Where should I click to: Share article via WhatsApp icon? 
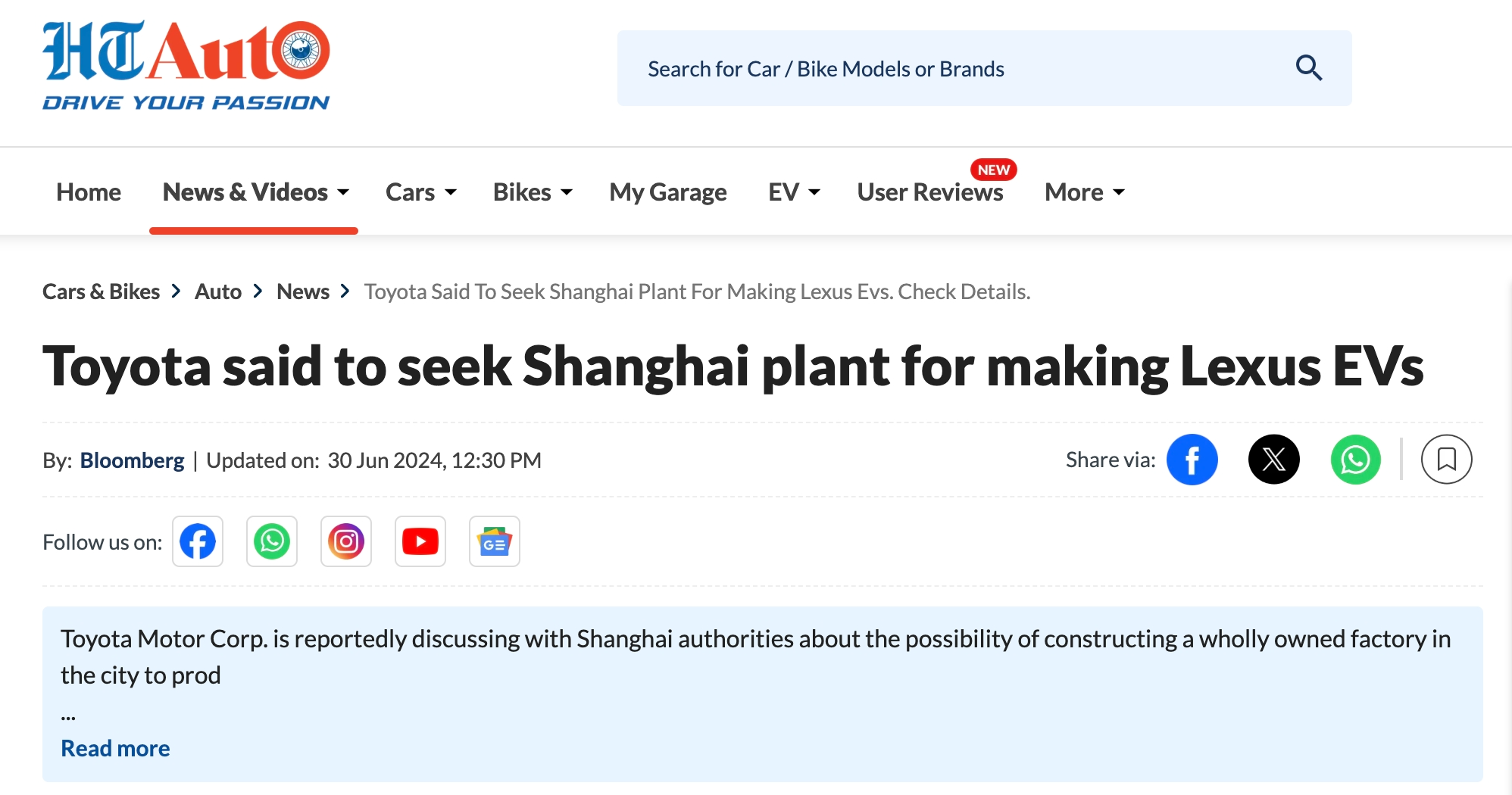[1355, 460]
